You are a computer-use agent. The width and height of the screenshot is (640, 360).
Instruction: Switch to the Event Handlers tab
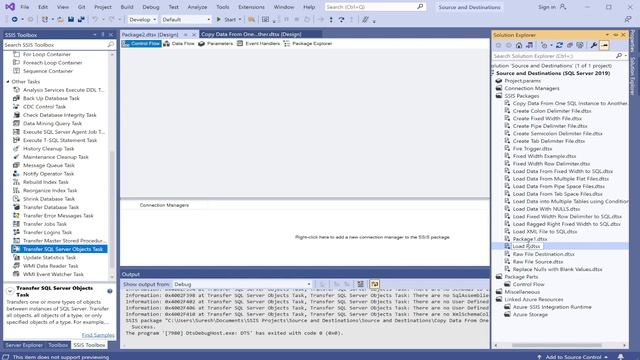pyautogui.click(x=258, y=43)
